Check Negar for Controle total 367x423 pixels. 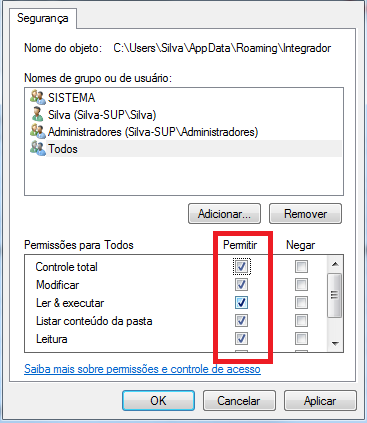pyautogui.click(x=301, y=266)
